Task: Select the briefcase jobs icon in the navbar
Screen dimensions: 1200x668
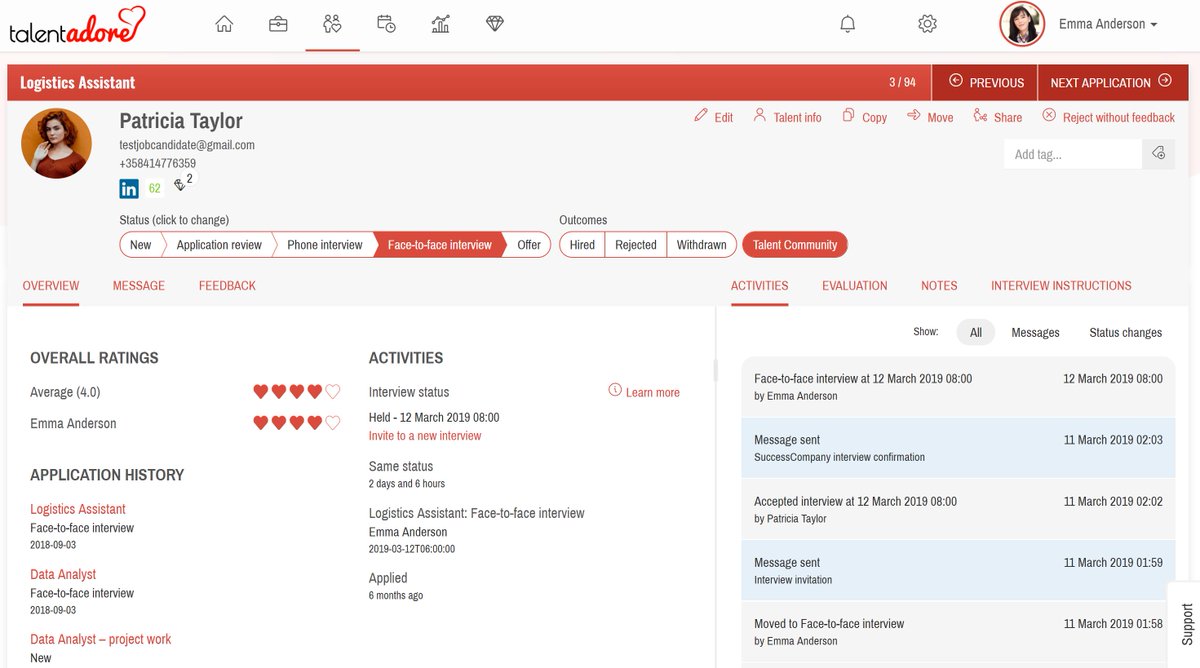Action: [278, 22]
